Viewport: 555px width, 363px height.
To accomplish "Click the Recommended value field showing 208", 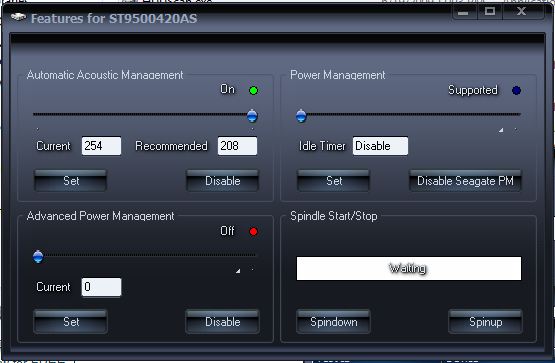I will (x=237, y=146).
